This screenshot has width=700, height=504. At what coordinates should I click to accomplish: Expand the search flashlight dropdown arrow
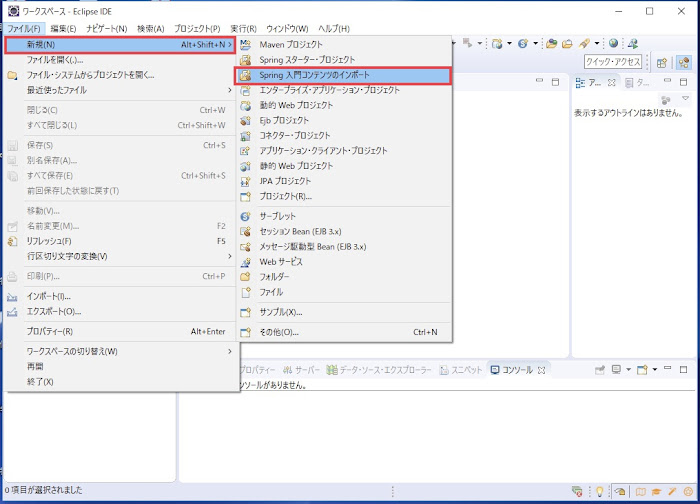(596, 43)
